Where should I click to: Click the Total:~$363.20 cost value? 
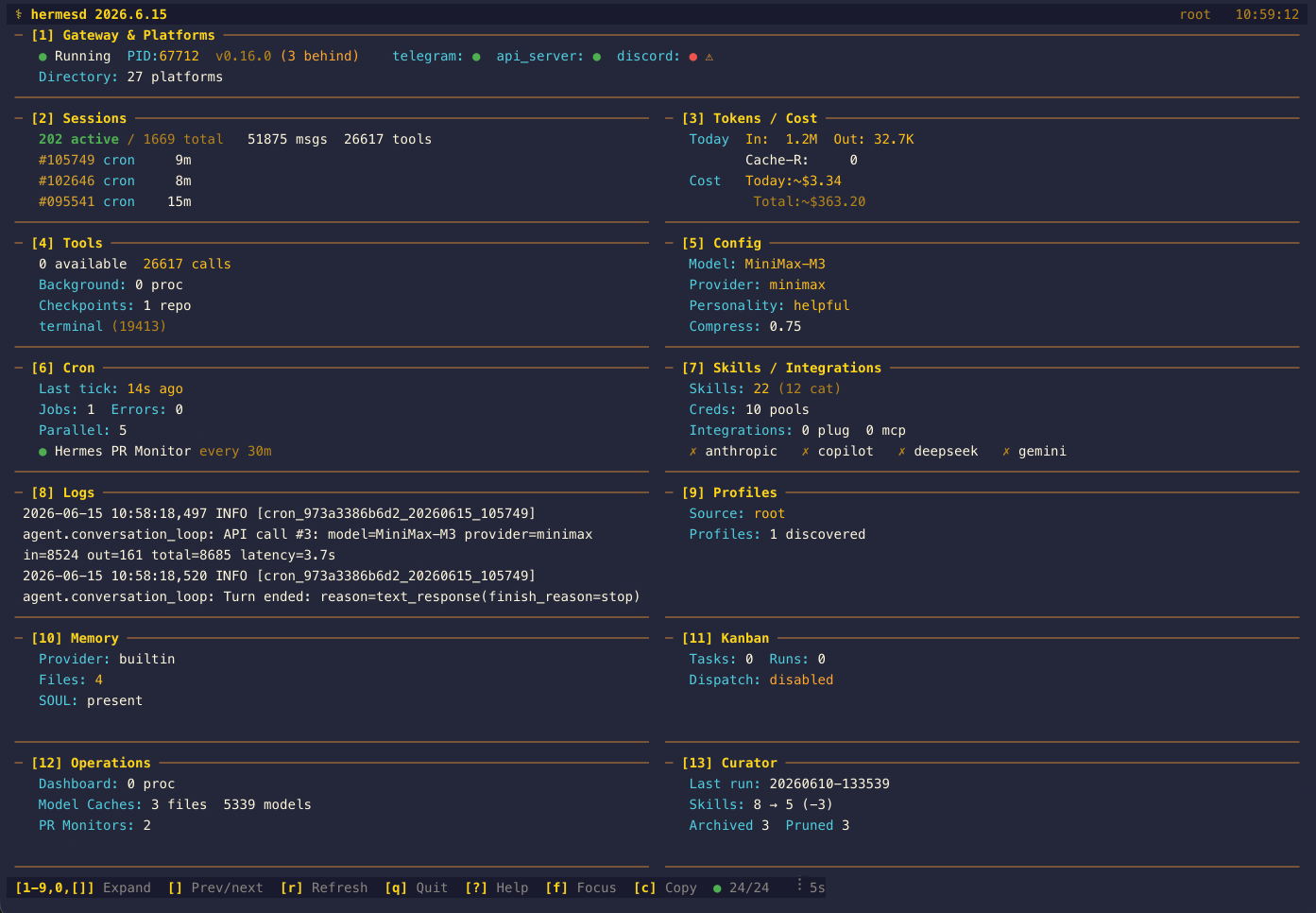click(x=809, y=201)
